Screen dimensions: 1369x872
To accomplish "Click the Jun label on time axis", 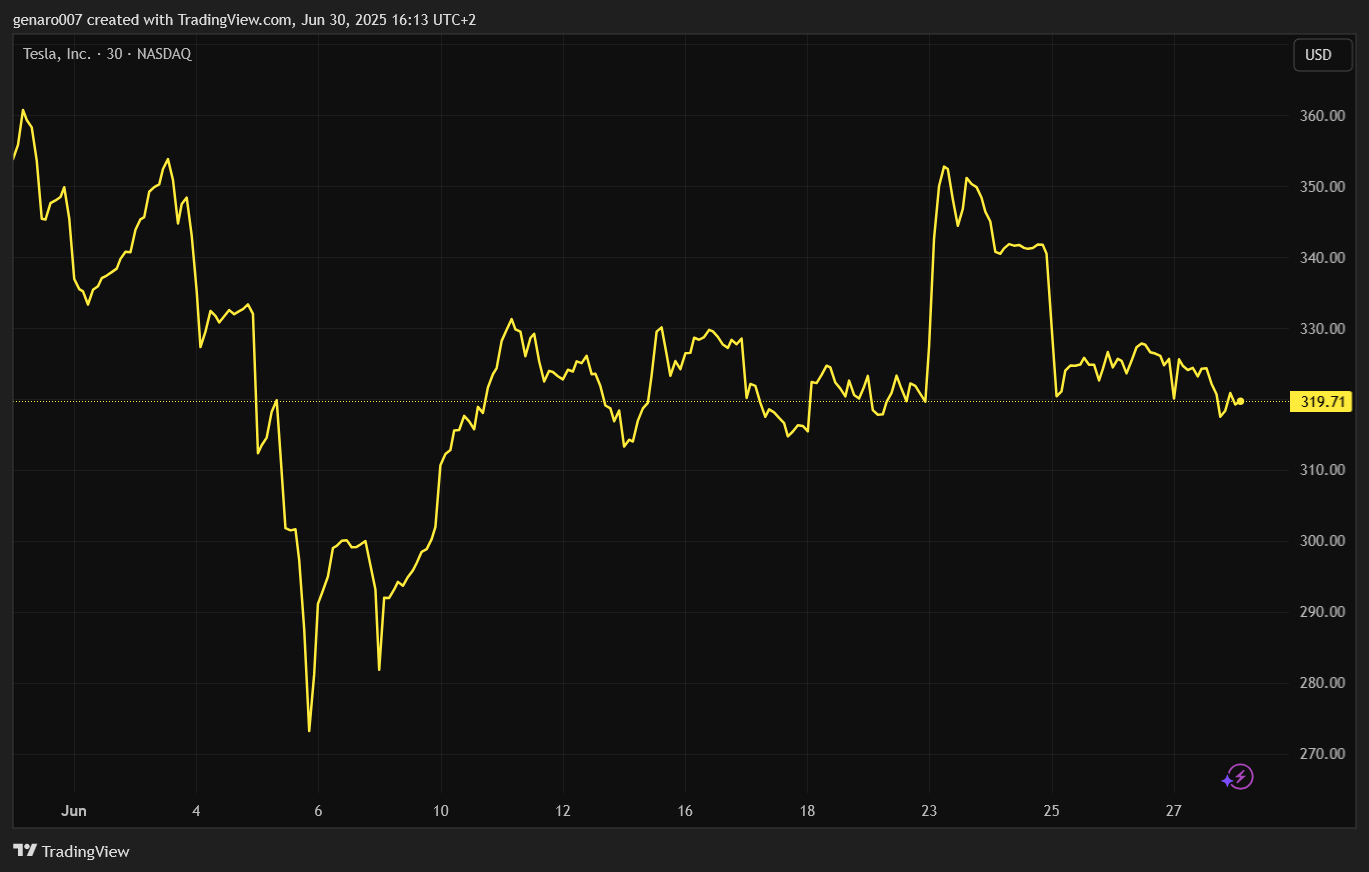I will (x=75, y=810).
